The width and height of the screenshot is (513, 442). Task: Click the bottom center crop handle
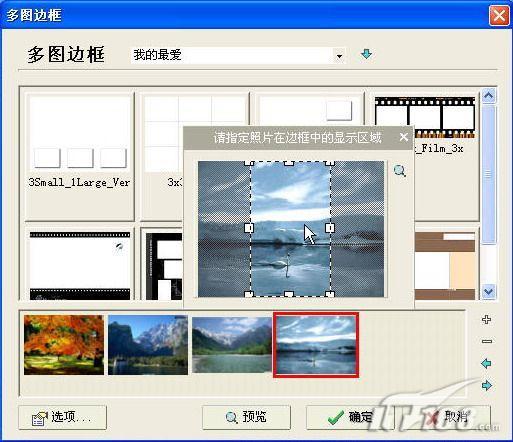[x=289, y=294]
